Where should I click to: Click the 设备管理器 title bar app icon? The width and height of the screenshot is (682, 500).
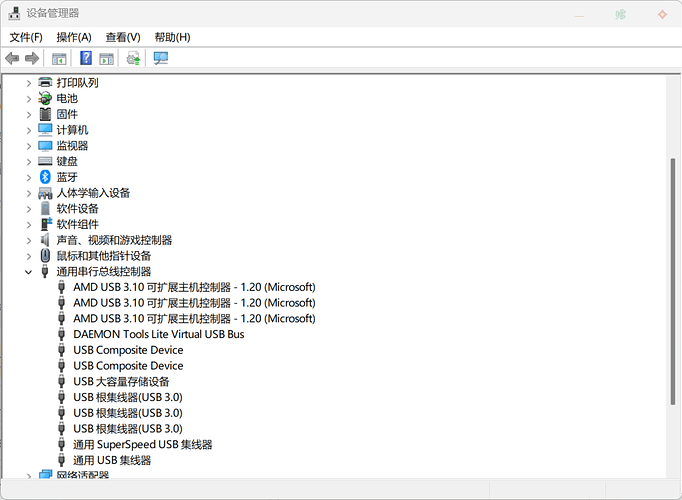pos(14,13)
